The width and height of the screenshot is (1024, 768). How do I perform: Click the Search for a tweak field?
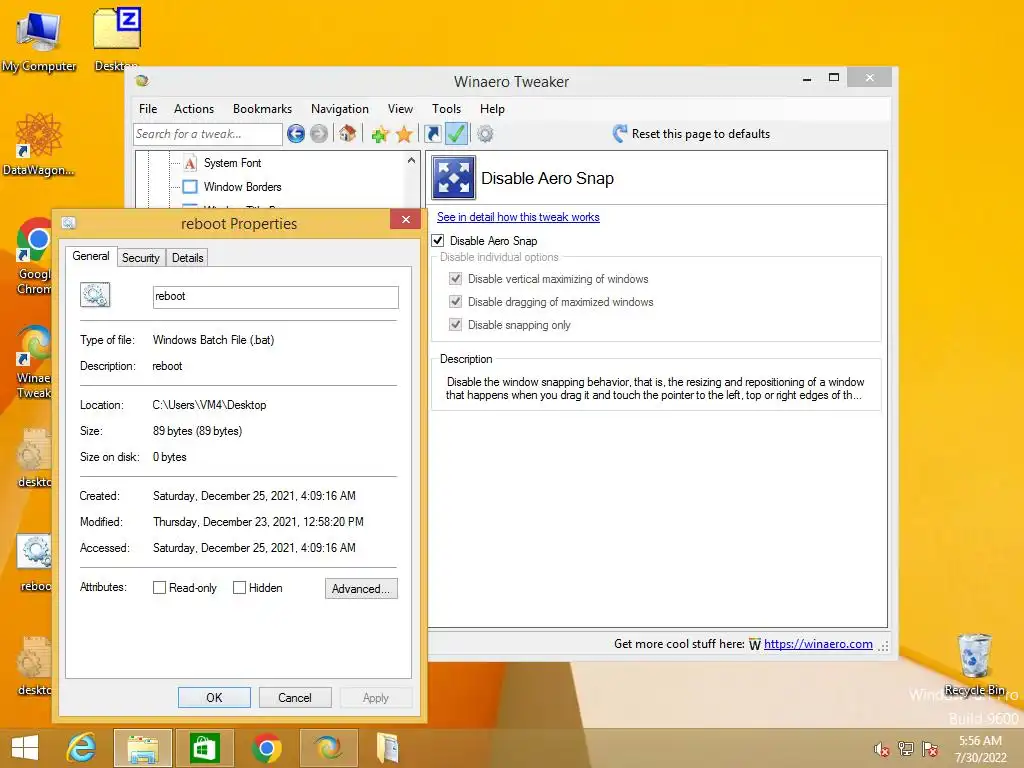pyautogui.click(x=208, y=134)
